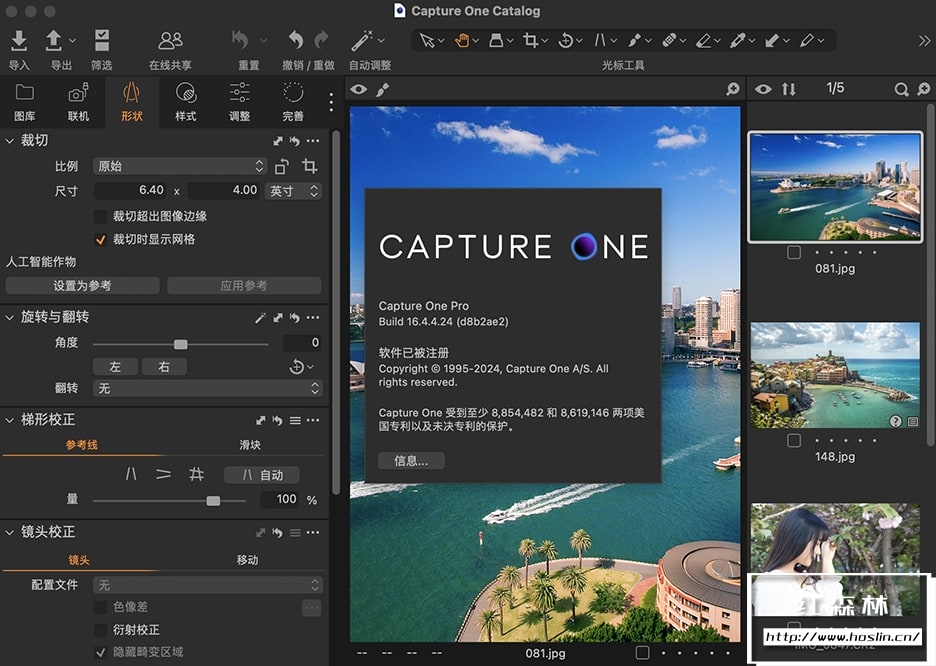Uncheck show grid when cropping (裁切时显示网格)

100,240
